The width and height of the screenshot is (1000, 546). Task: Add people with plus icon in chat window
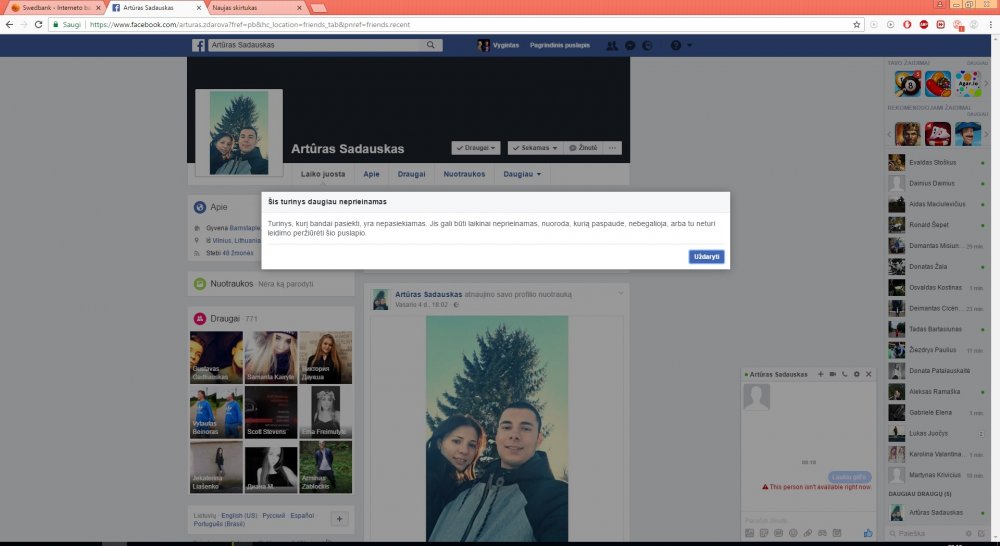pyautogui.click(x=821, y=374)
